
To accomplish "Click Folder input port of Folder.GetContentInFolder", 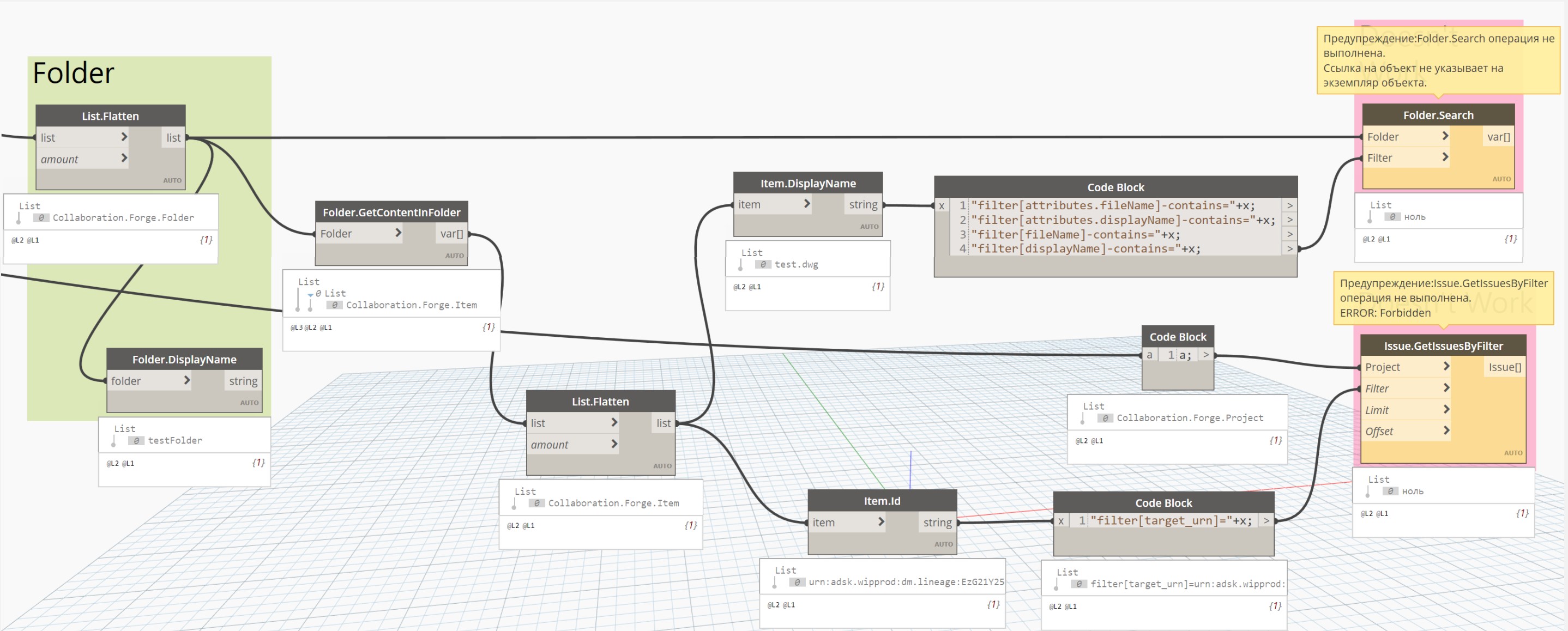I will point(336,234).
